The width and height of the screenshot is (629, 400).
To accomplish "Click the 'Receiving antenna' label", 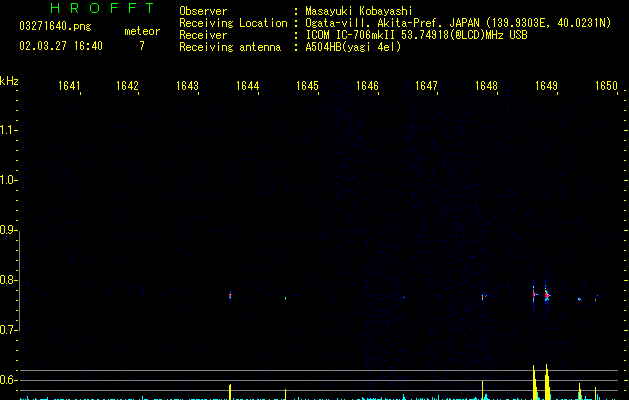I will [230, 47].
